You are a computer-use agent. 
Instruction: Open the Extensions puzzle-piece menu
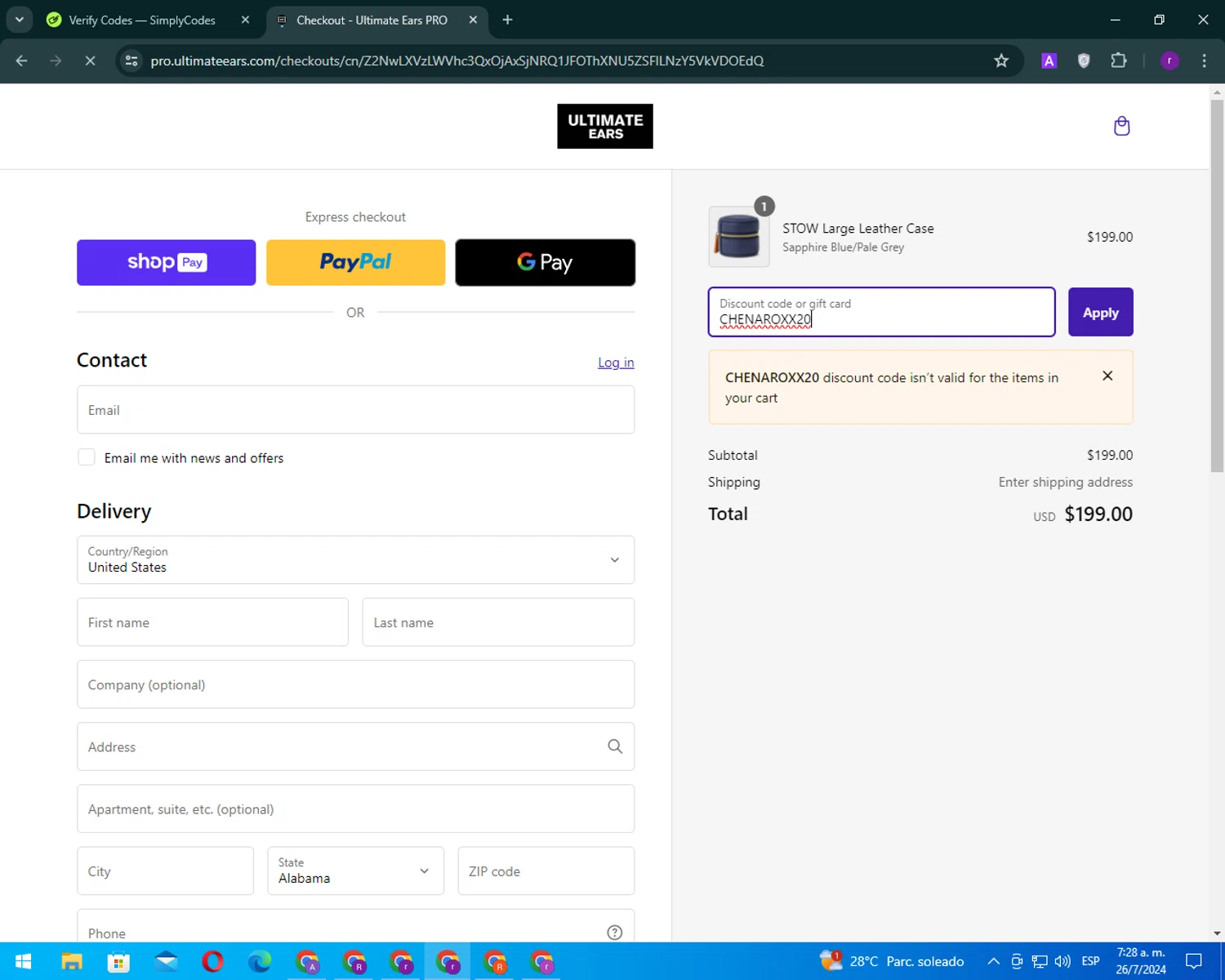pyautogui.click(x=1119, y=60)
